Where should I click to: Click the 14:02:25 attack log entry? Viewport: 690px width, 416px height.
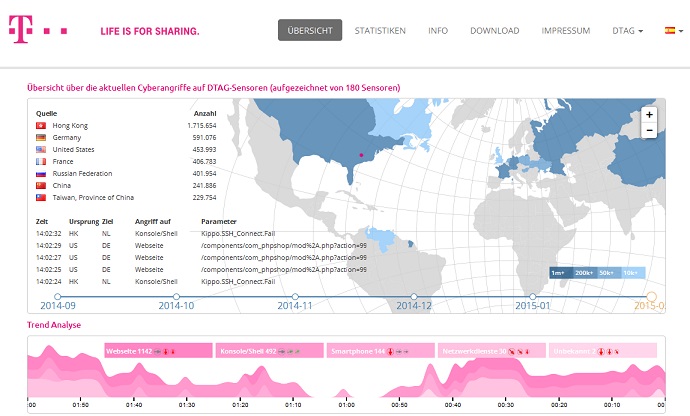pos(201,269)
